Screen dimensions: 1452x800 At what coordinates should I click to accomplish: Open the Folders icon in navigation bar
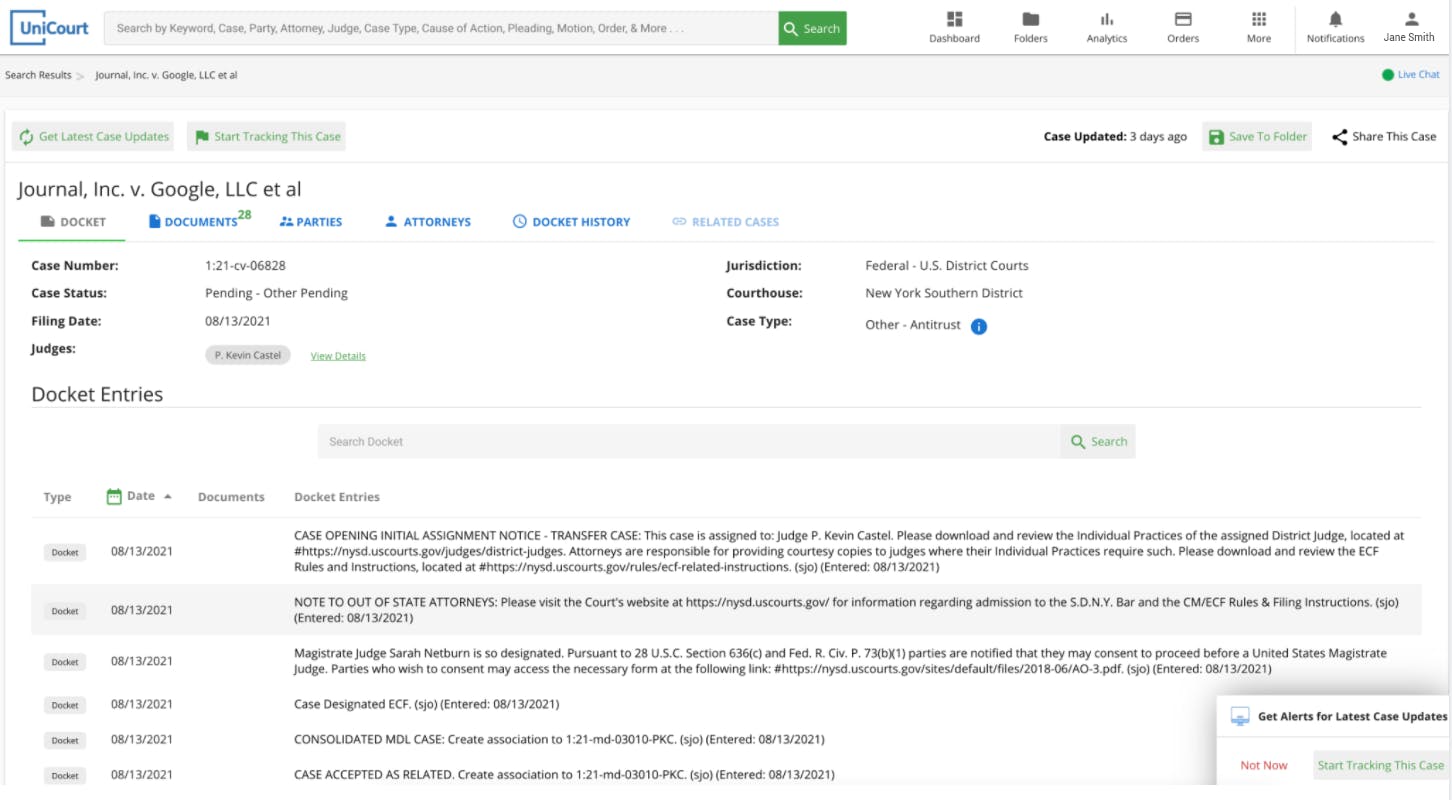pyautogui.click(x=1030, y=20)
